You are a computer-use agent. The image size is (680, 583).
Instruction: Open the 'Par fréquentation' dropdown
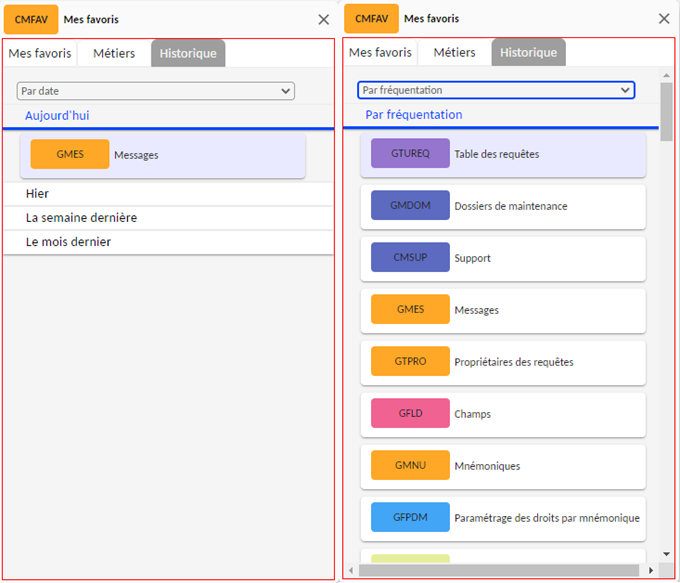point(496,90)
